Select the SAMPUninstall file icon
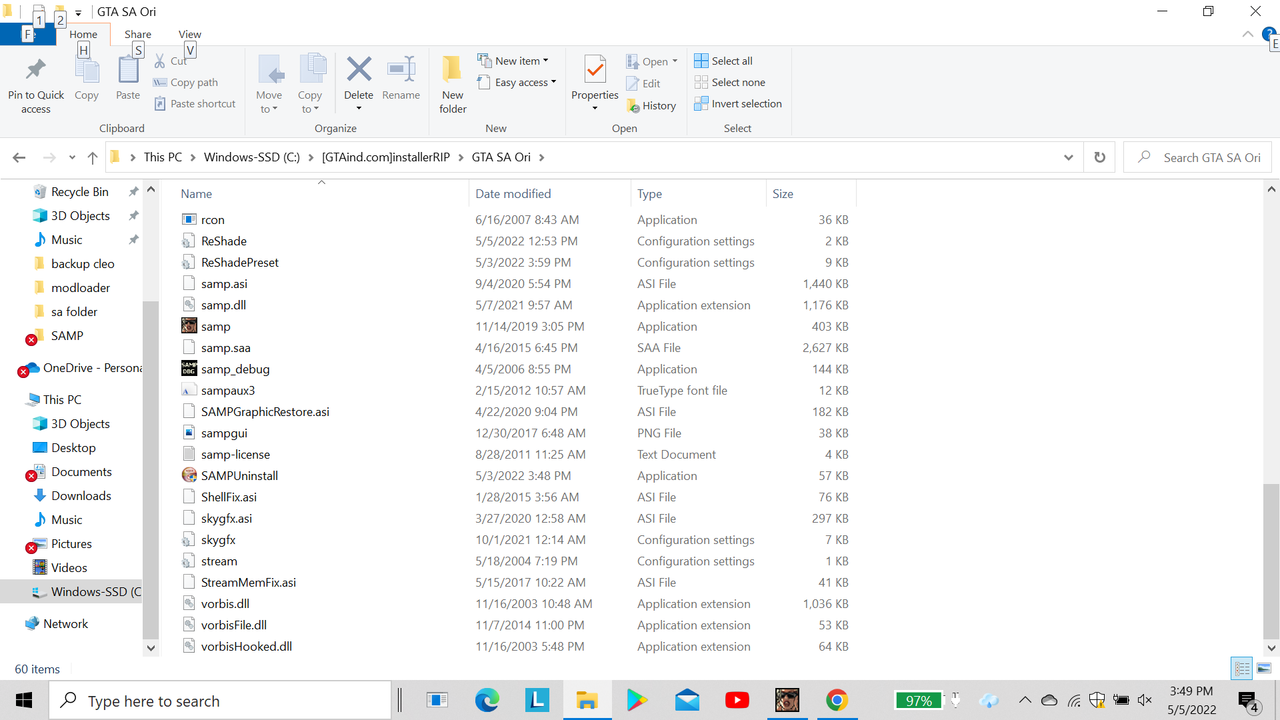This screenshot has width=1280, height=720. [189, 476]
